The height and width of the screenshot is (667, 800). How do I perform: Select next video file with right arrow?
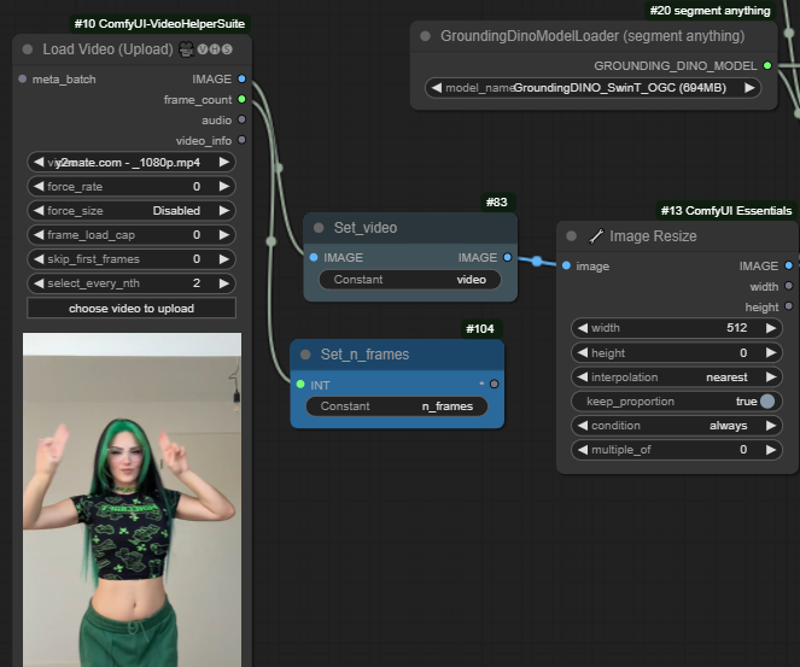click(224, 162)
